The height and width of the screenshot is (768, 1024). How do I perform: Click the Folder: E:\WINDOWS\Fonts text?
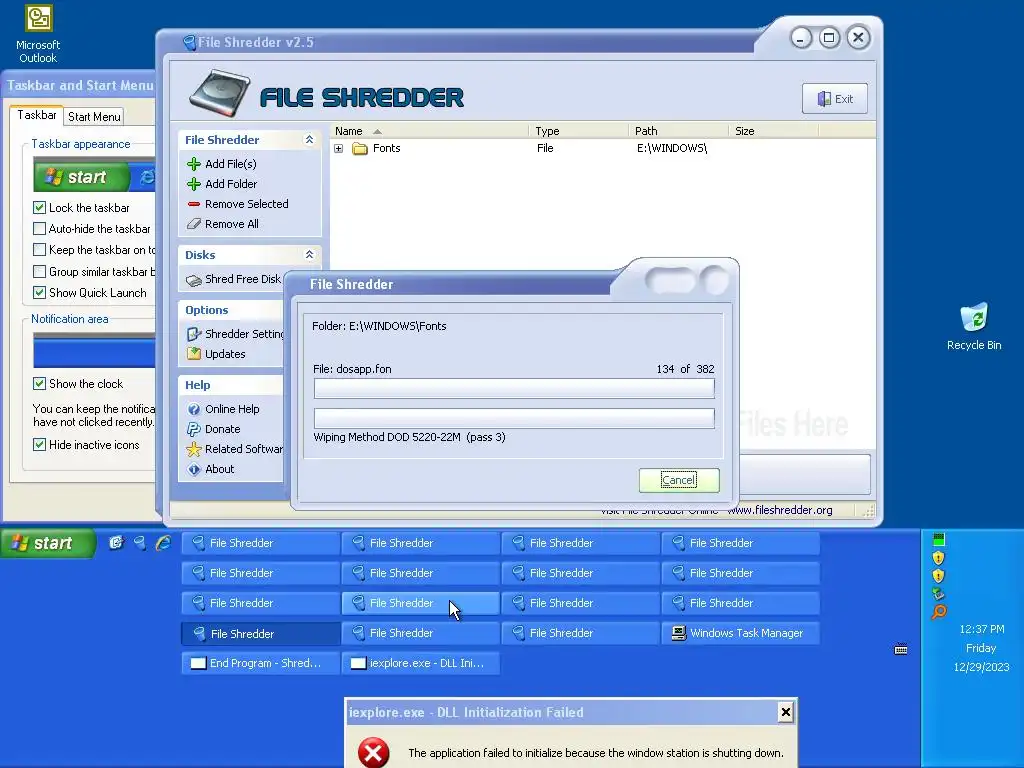(x=379, y=326)
